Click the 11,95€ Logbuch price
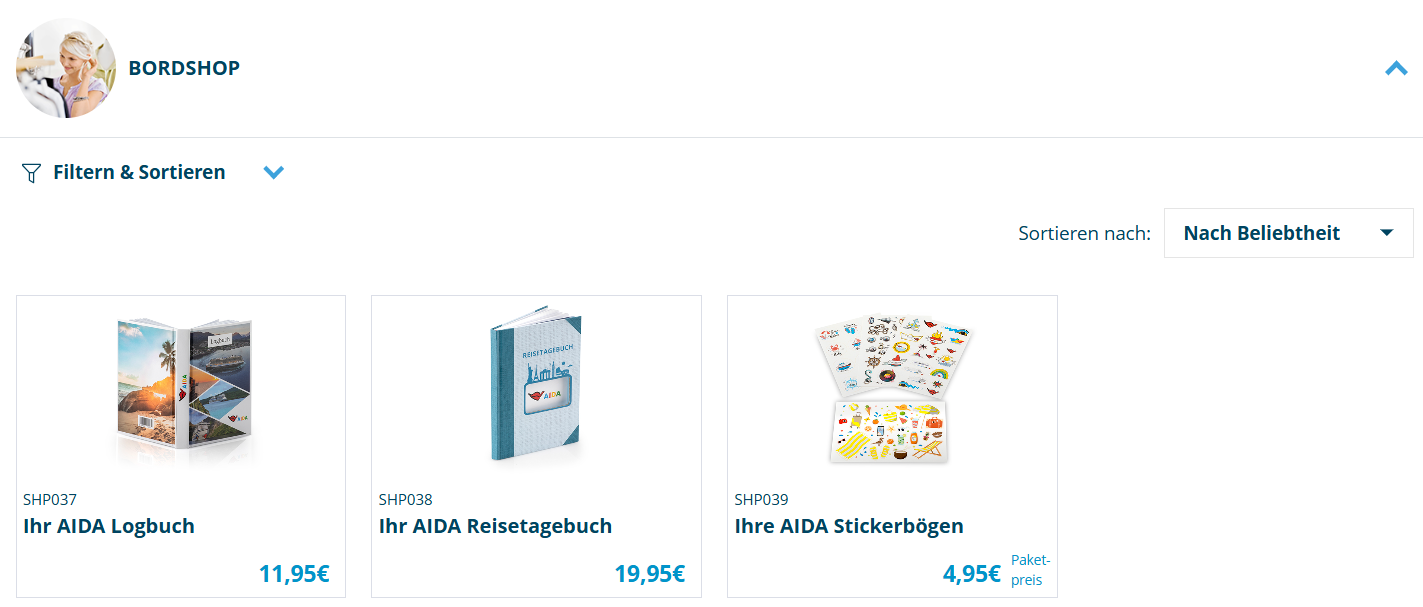This screenshot has height=607, width=1423. point(294,574)
